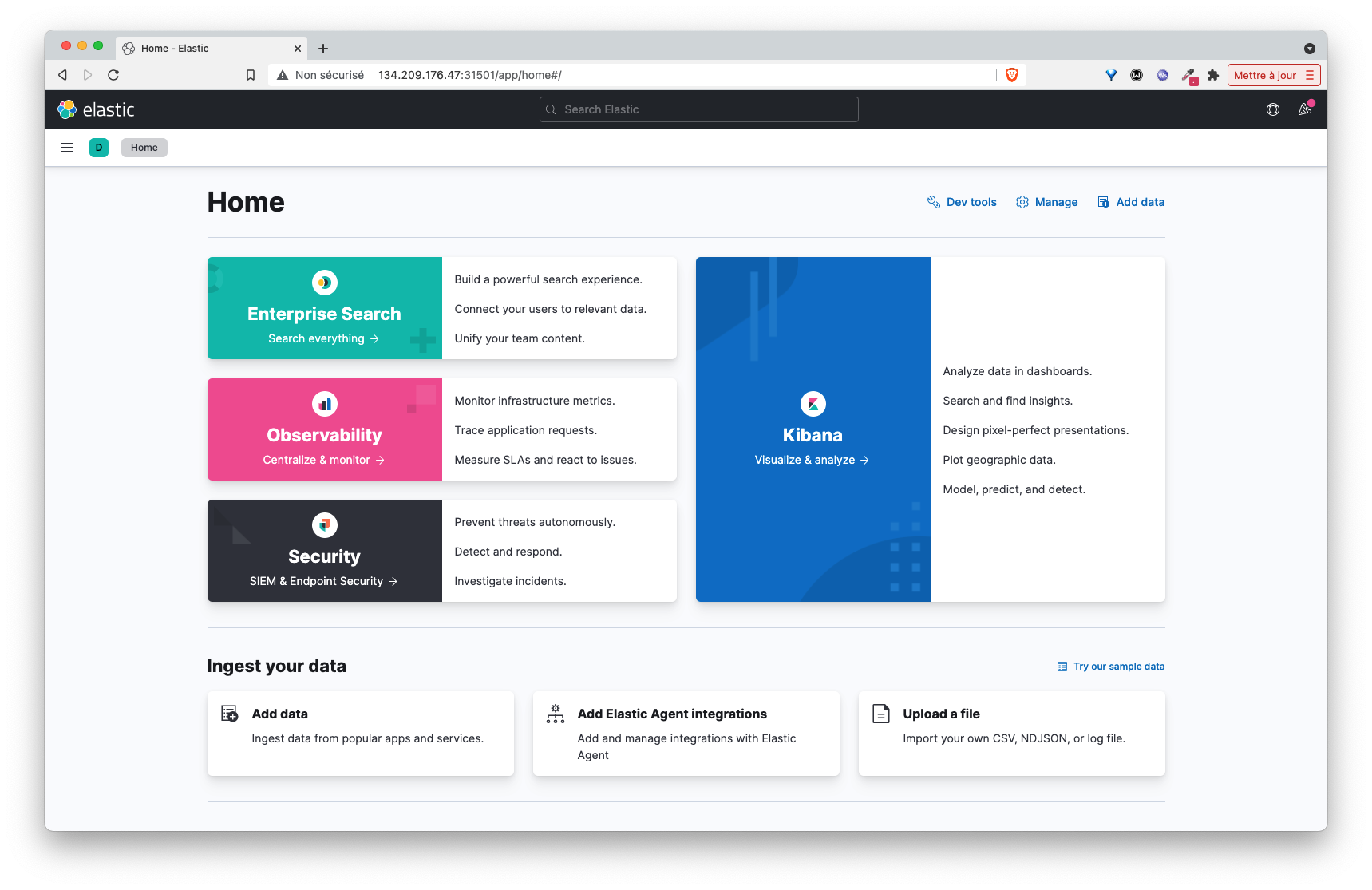Click the Brave shields icon
The image size is (1372, 890).
pos(1012,75)
